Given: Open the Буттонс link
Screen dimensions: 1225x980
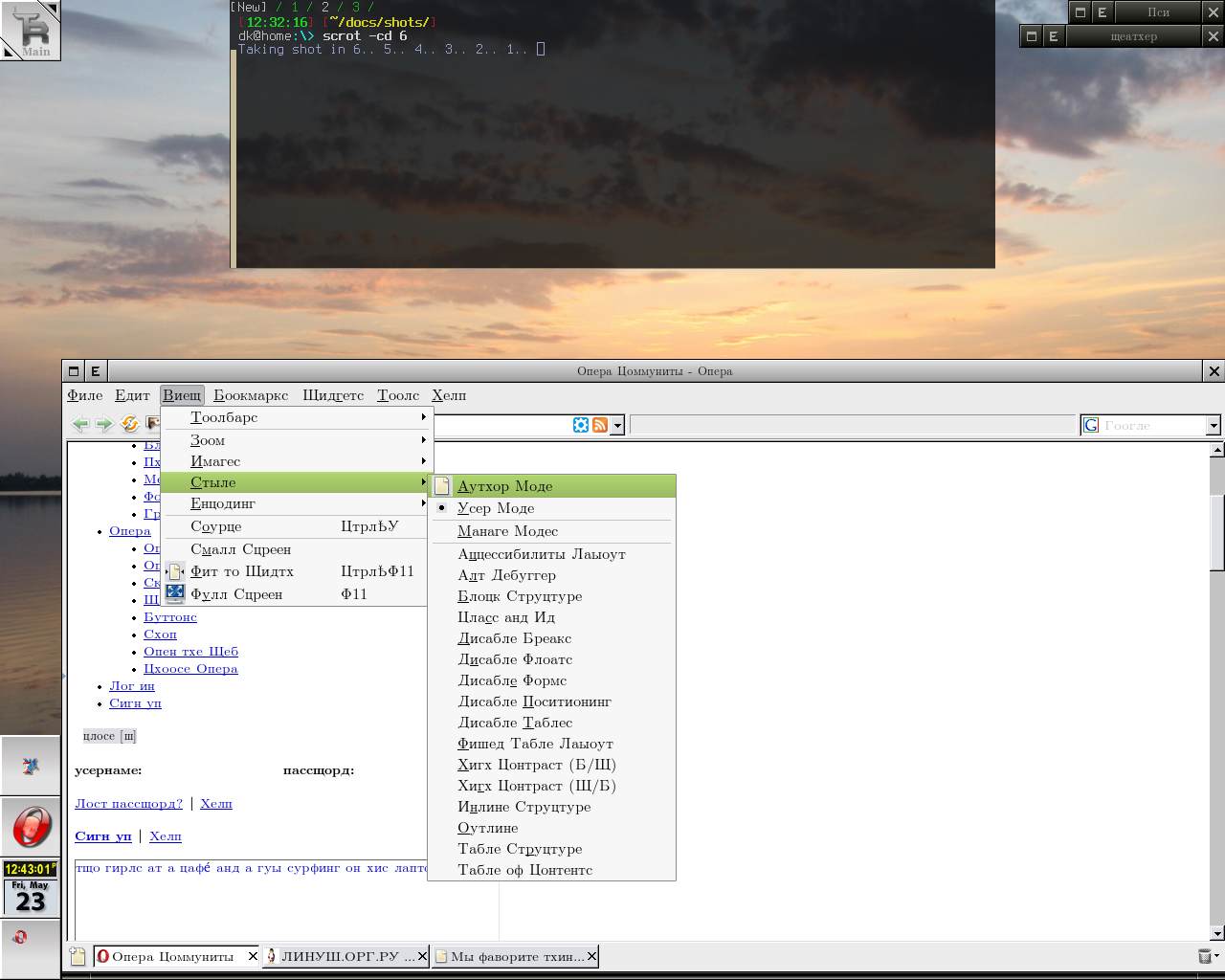Looking at the screenshot, I should coord(170,617).
